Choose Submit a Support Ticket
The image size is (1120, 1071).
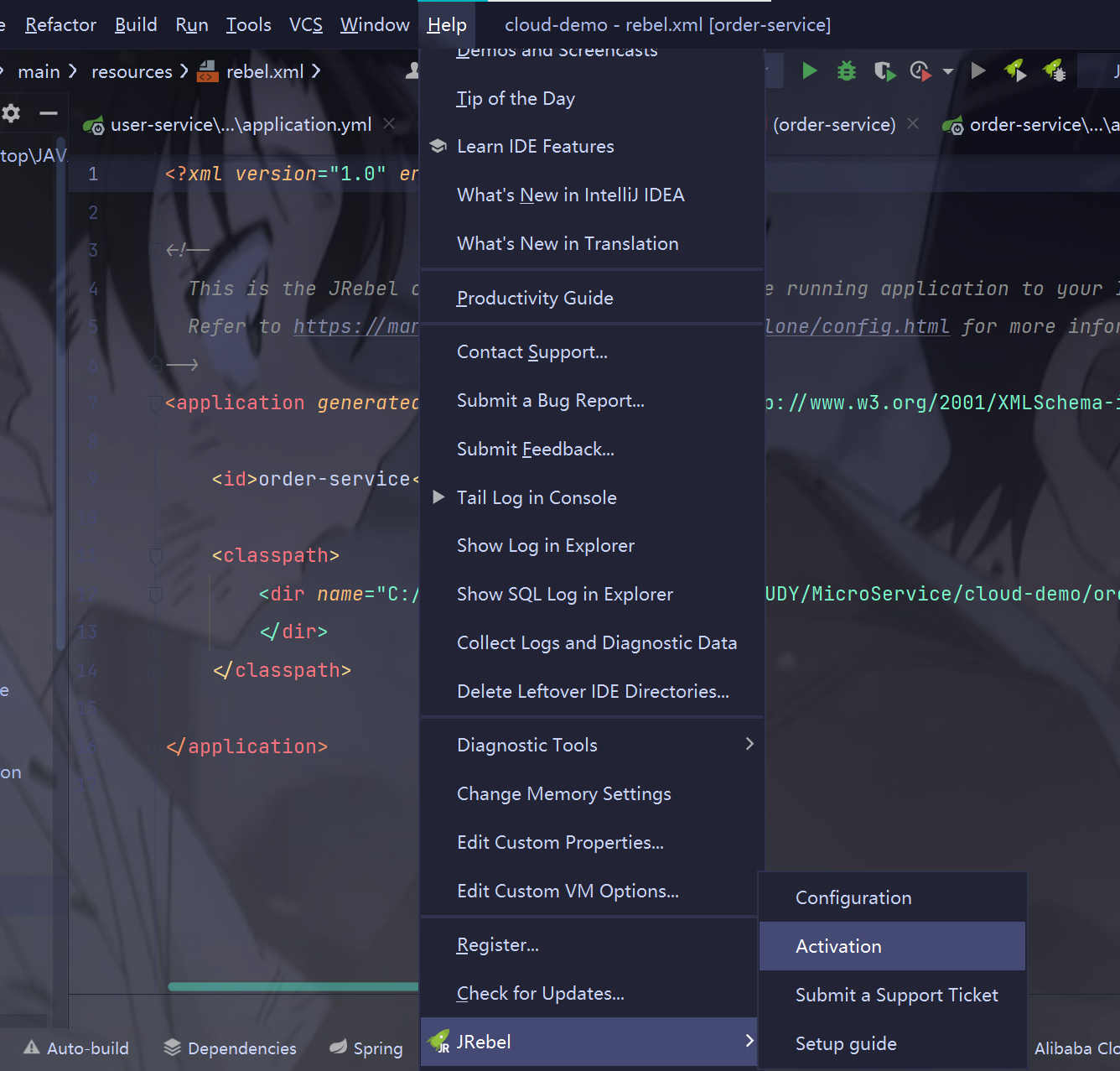click(892, 995)
